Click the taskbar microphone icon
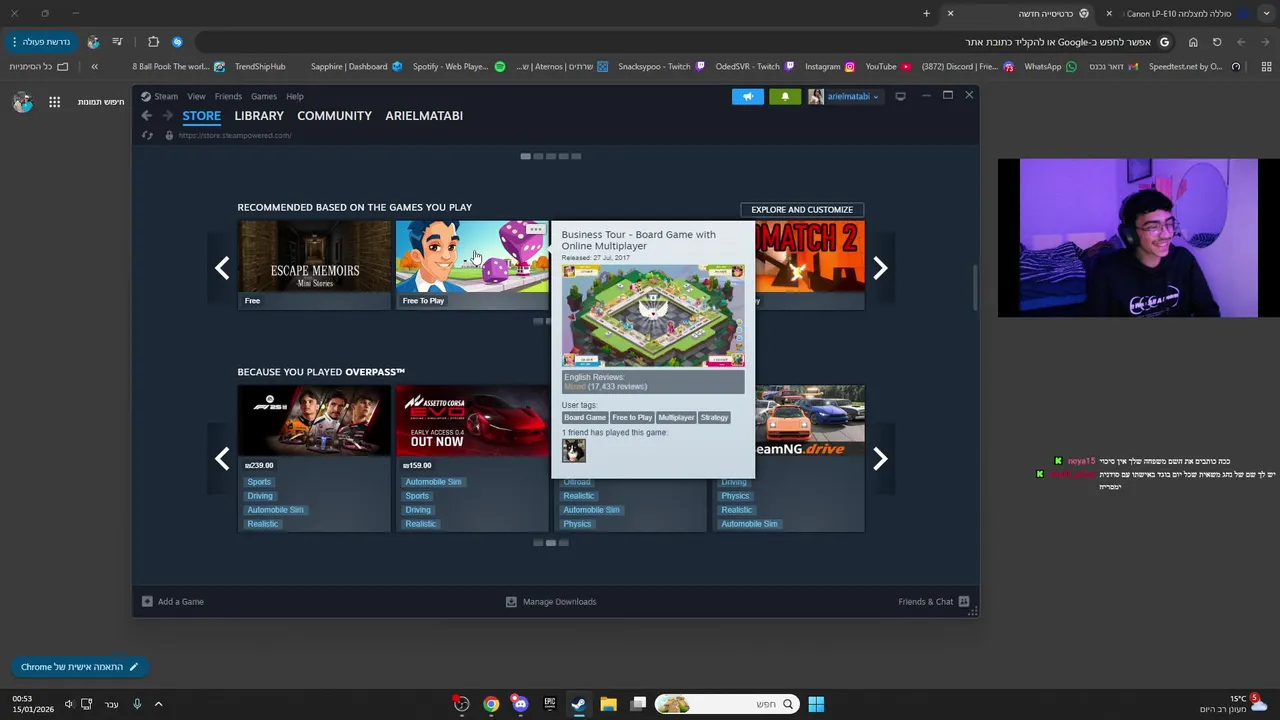Screen dimensions: 1280x720 [137, 704]
